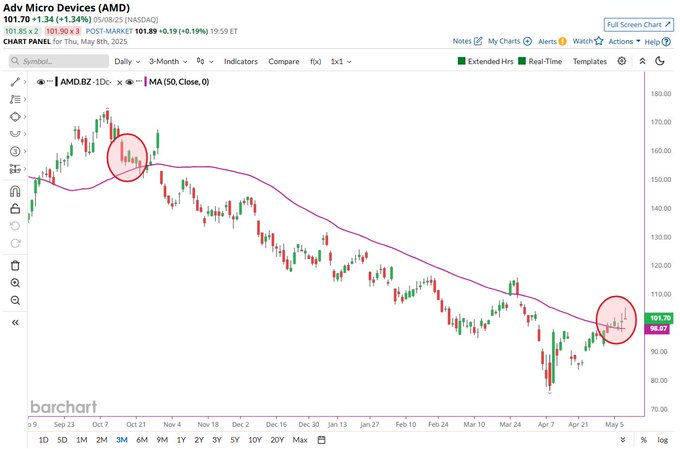
Task: Select the line drawing tool
Action: (x=15, y=82)
